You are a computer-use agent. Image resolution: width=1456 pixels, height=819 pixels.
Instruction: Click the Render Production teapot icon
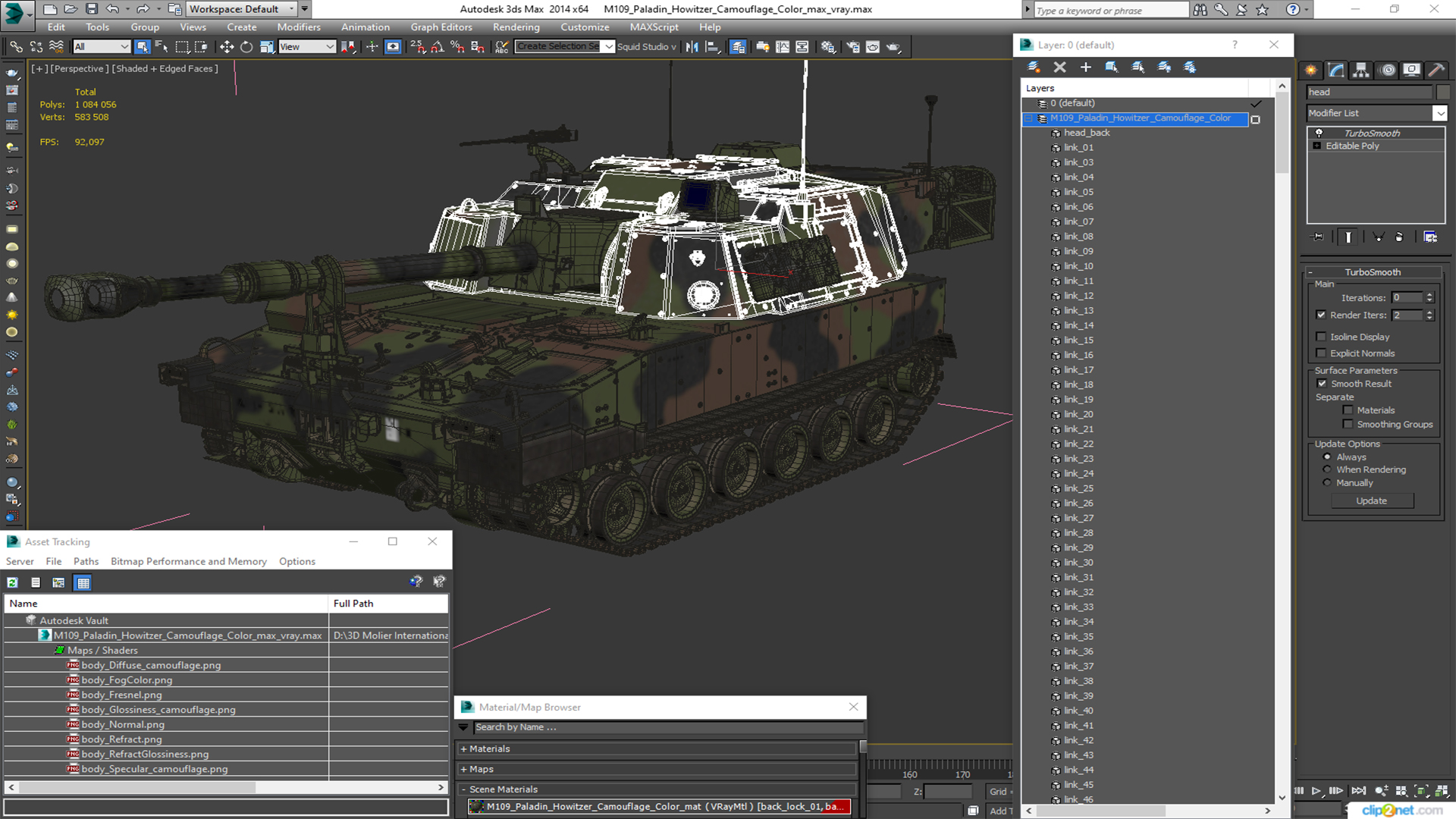pos(893,47)
